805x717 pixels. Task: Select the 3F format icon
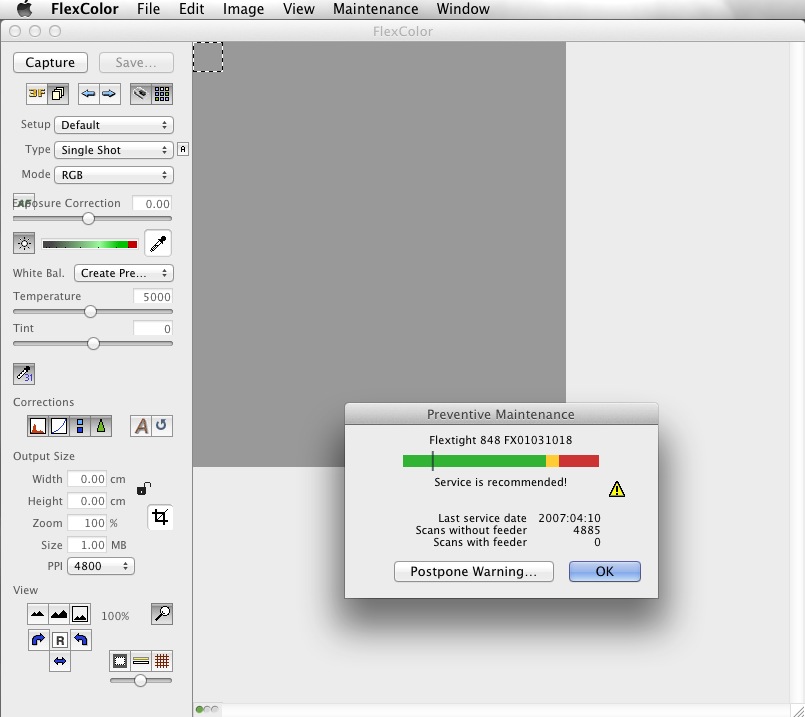(37, 94)
